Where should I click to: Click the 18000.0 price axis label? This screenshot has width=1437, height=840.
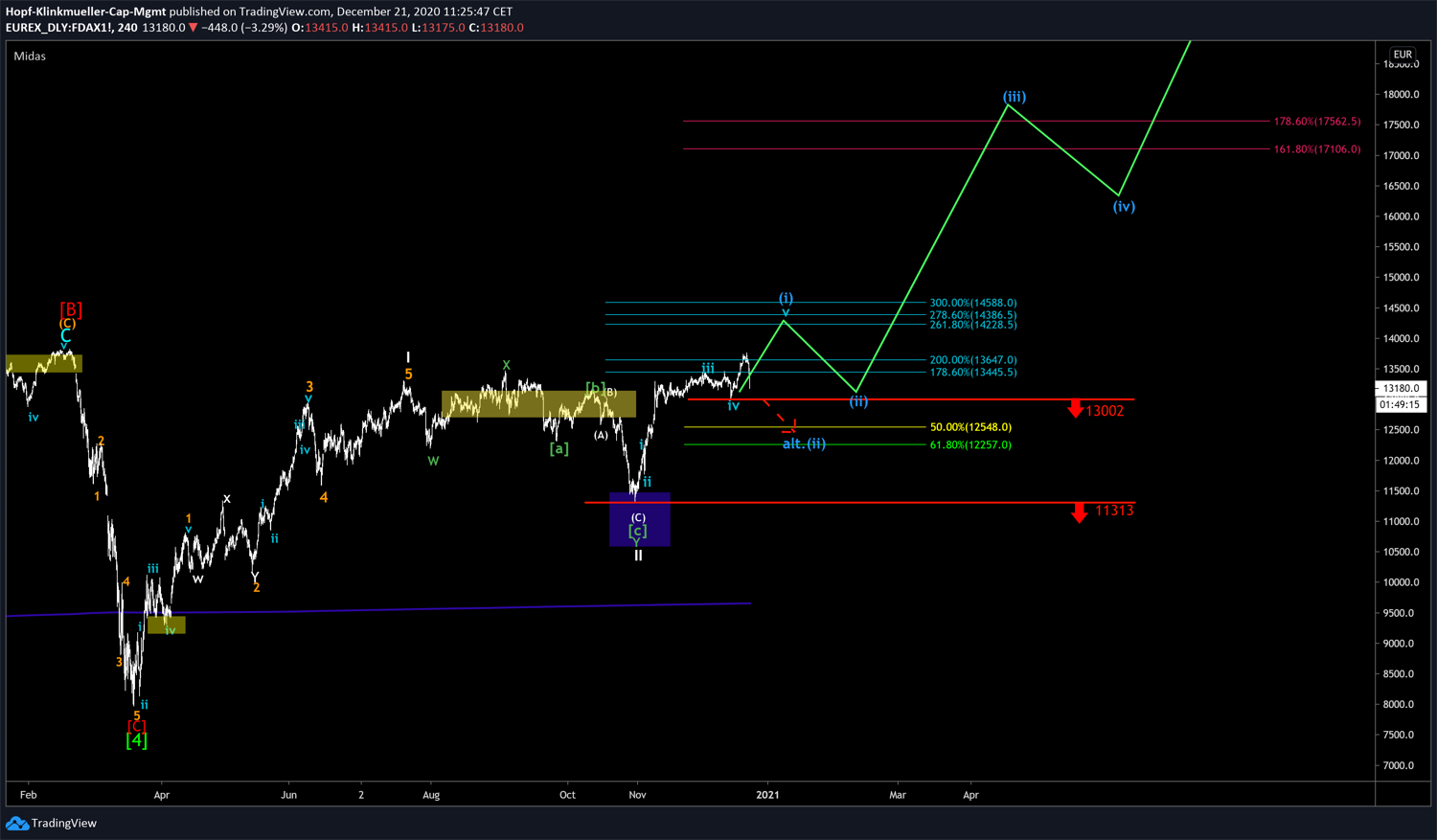1401,95
